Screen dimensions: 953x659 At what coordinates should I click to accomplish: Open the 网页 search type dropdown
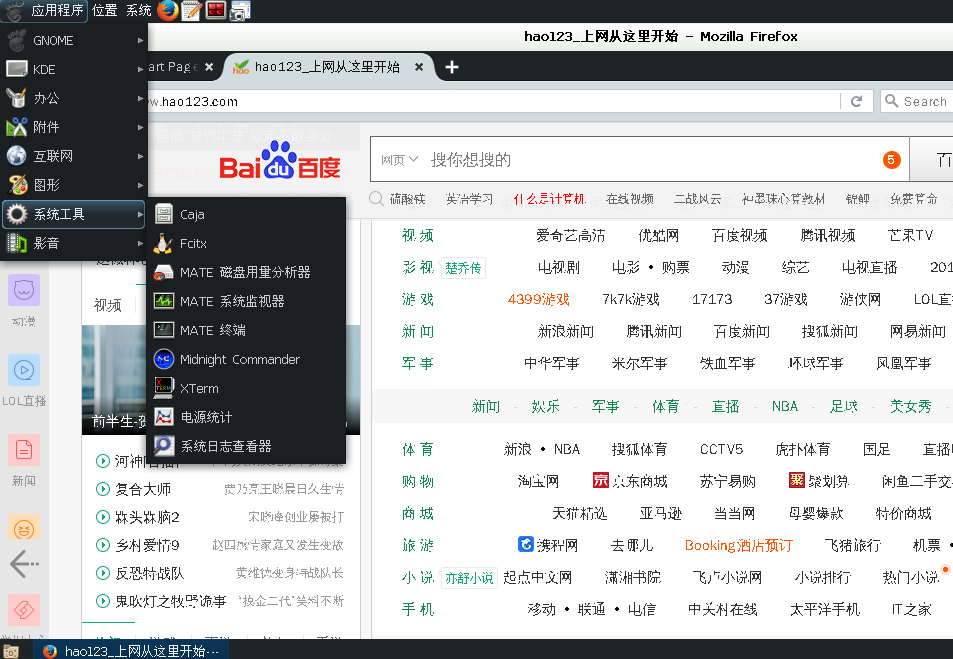pyautogui.click(x=399, y=160)
